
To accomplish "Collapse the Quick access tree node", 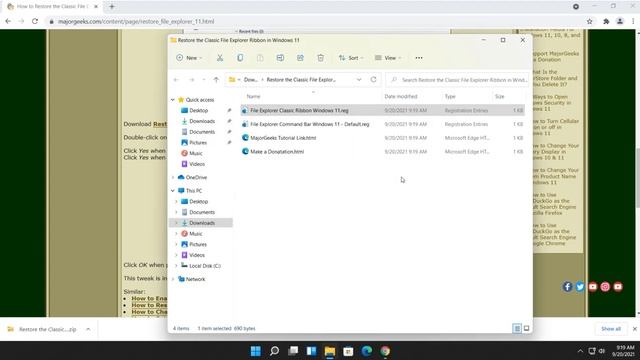I will click(173, 100).
